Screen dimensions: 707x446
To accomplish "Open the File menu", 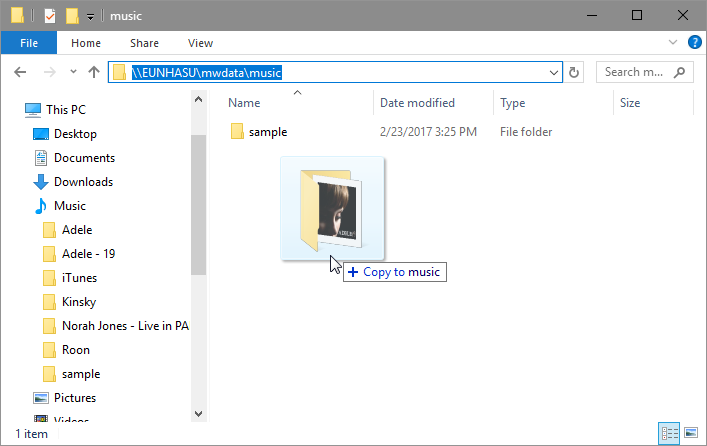I will coord(28,43).
